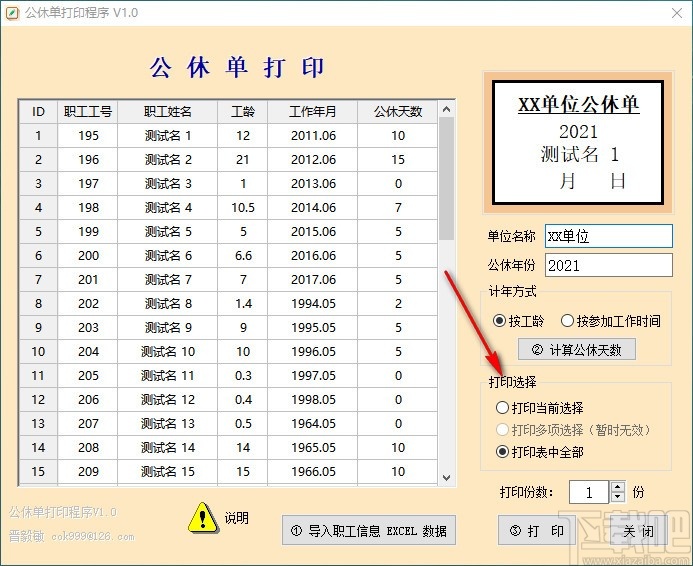The height and width of the screenshot is (566, 693).
Task: Click the 单位名称 input field
Action: (609, 236)
